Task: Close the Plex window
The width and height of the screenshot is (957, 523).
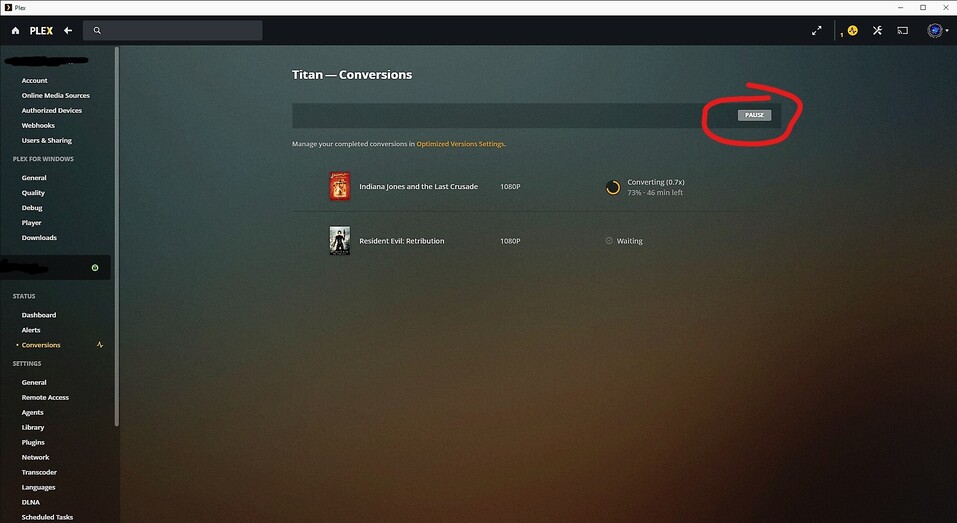Action: click(x=945, y=7)
